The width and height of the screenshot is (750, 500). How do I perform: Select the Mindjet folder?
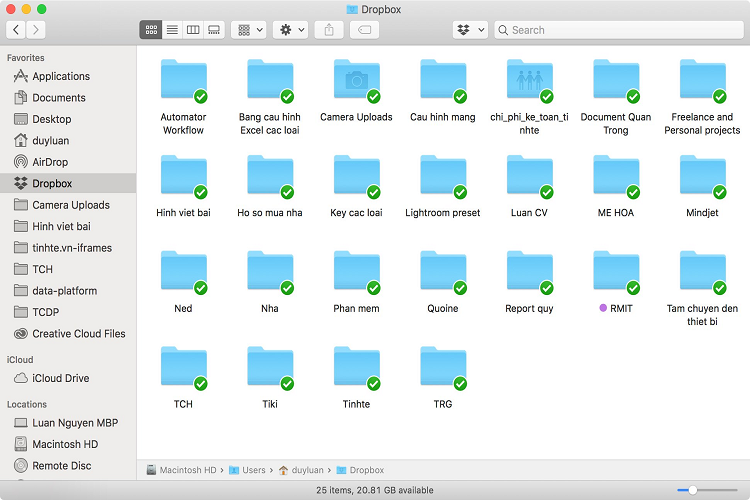click(703, 176)
